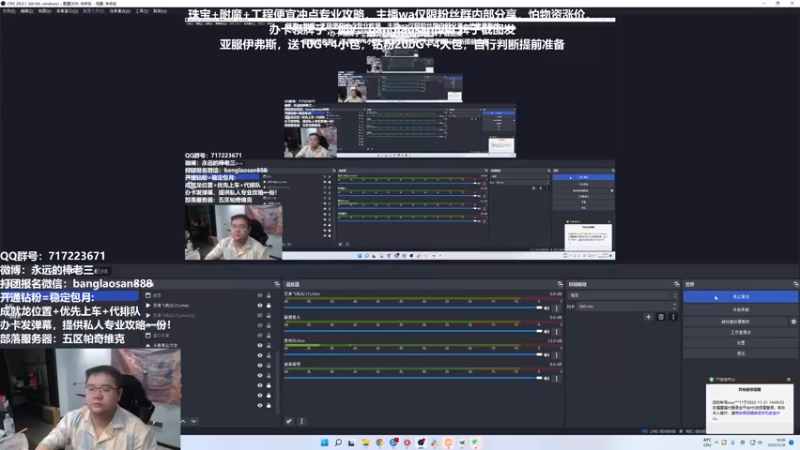Click the start recording button
The width and height of the screenshot is (800, 450).
pos(740,310)
